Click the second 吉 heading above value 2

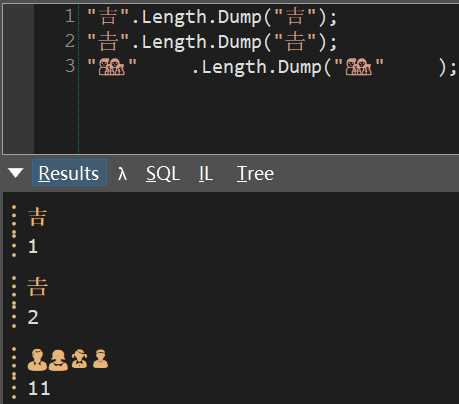(x=37, y=287)
